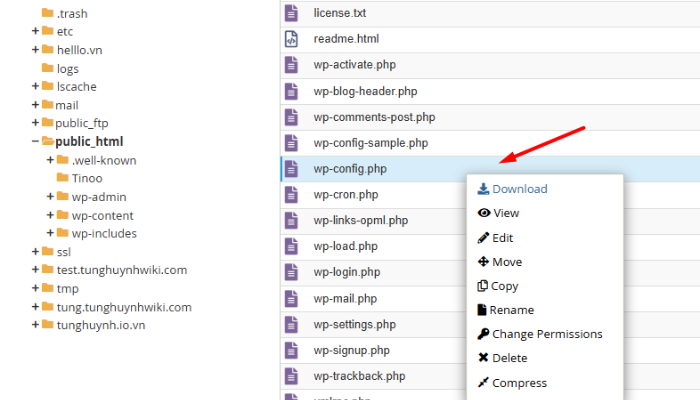The image size is (700, 400).
Task: Click the key icon for Change Permissions
Action: (x=484, y=334)
